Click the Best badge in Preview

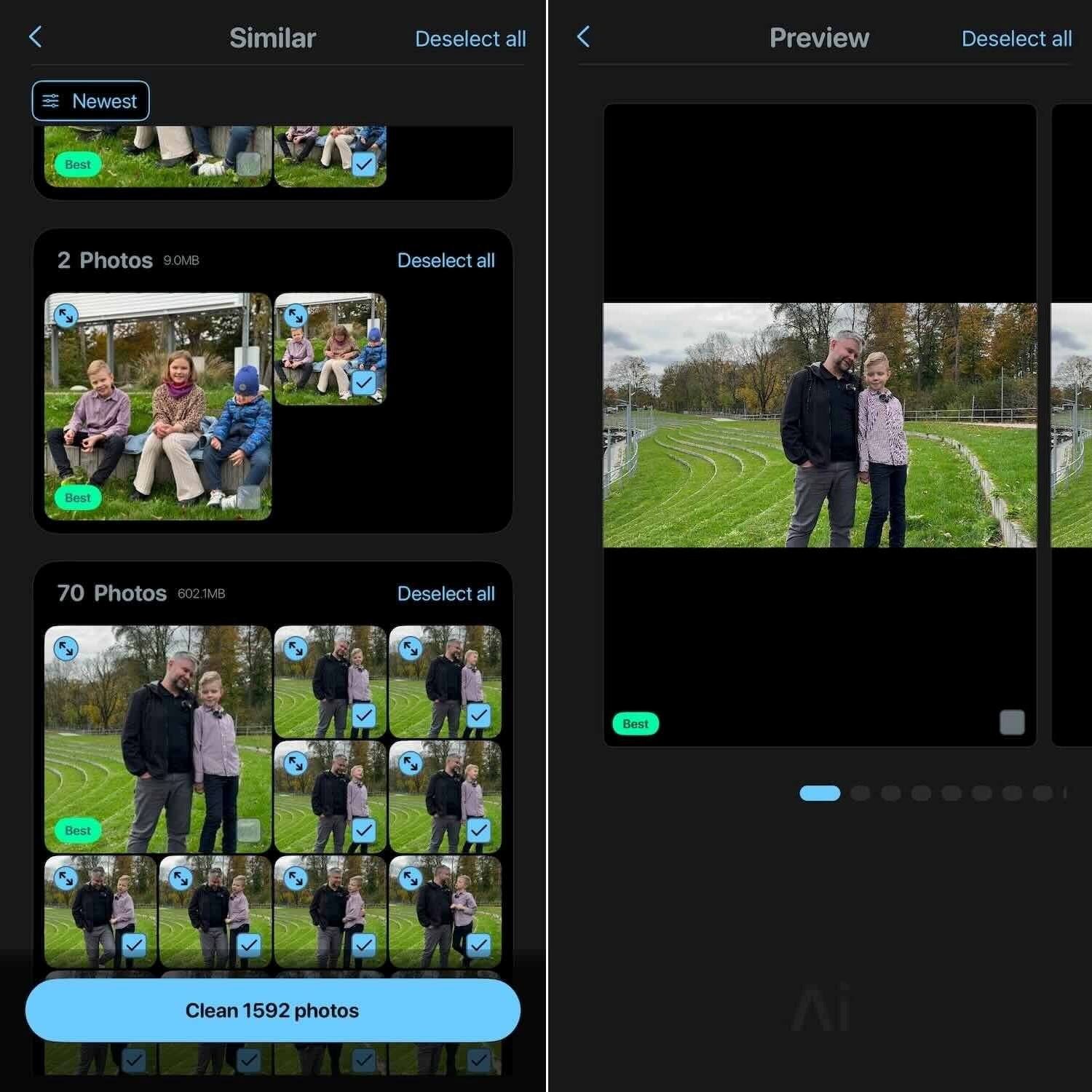[x=636, y=724]
